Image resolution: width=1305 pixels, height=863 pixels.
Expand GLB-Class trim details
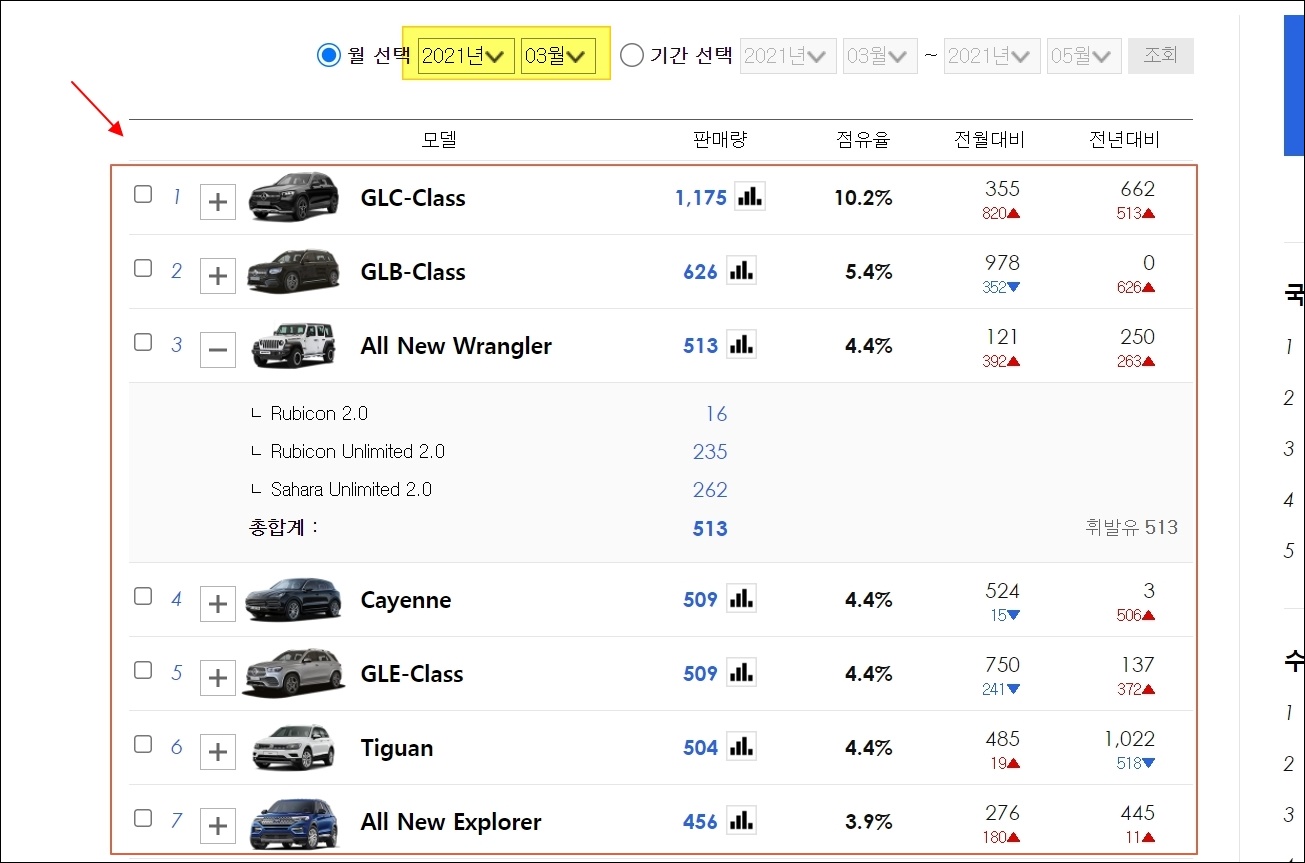point(218,276)
